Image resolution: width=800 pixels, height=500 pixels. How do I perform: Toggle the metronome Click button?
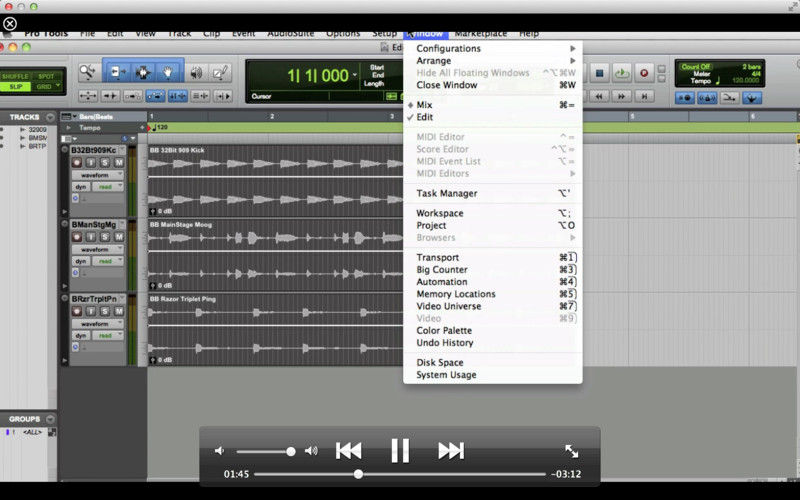707,97
